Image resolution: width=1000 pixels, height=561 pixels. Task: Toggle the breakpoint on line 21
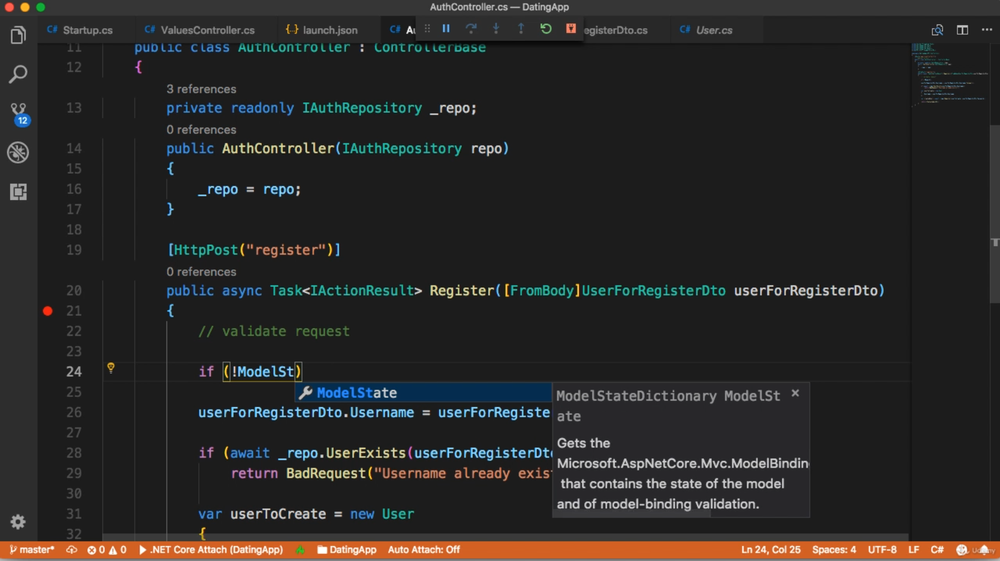(x=48, y=311)
